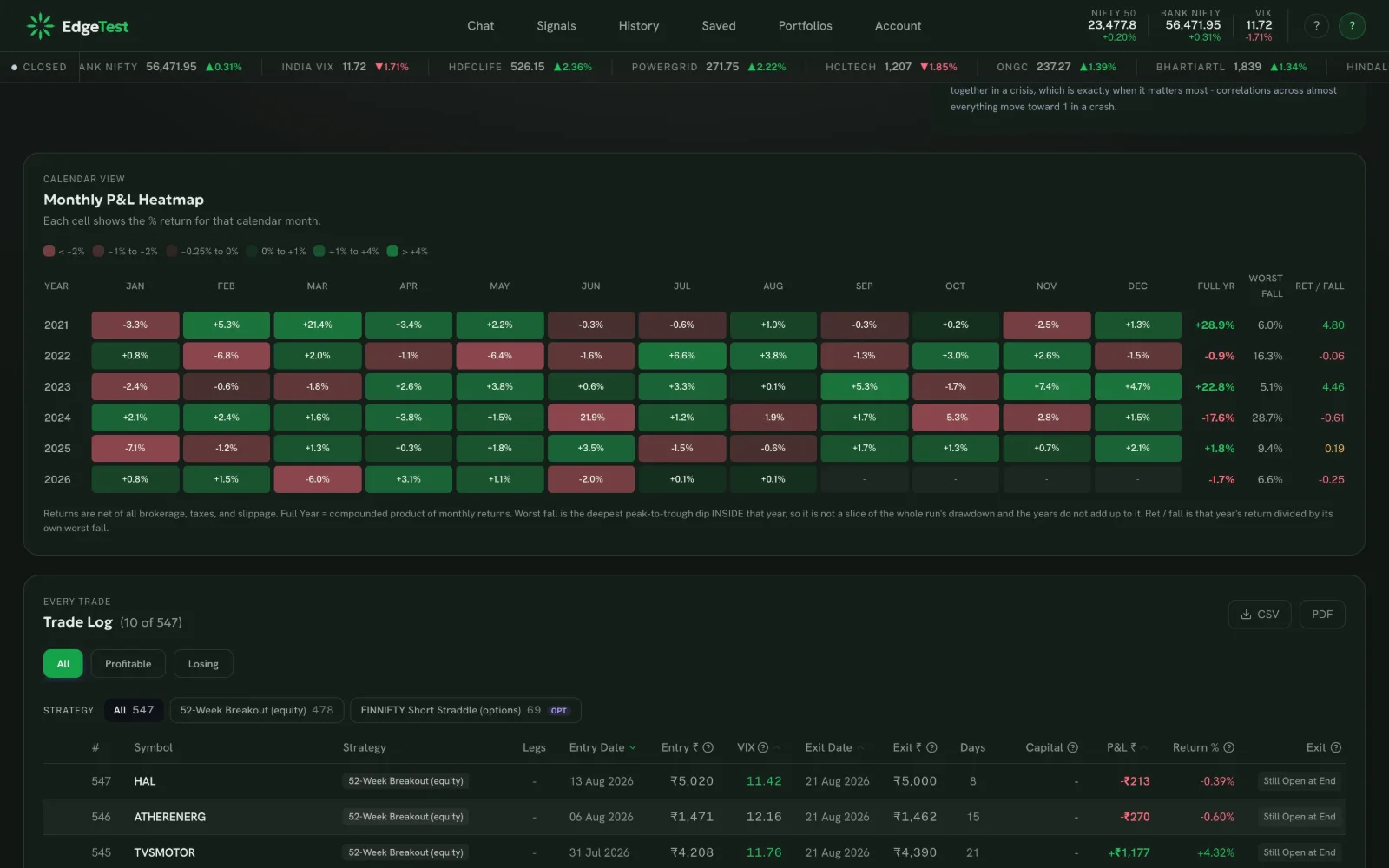Click the grey question mark icon in header

click(1316, 26)
